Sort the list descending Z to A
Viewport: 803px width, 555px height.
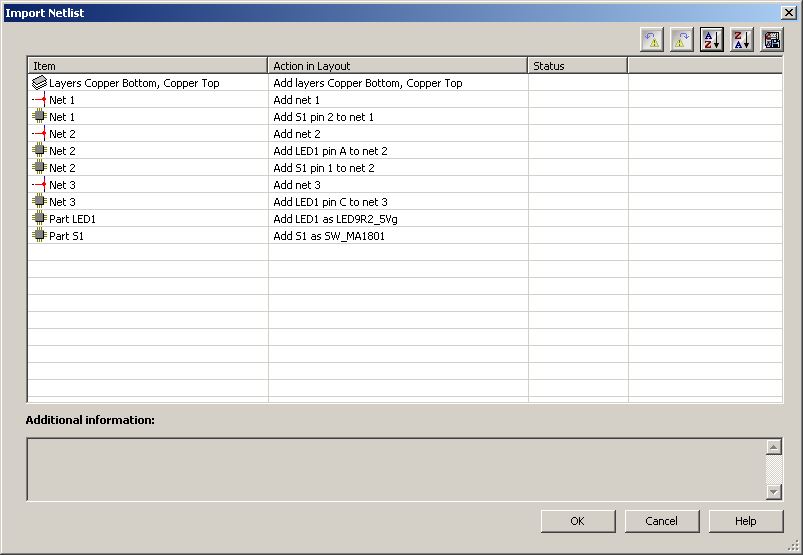pos(742,39)
